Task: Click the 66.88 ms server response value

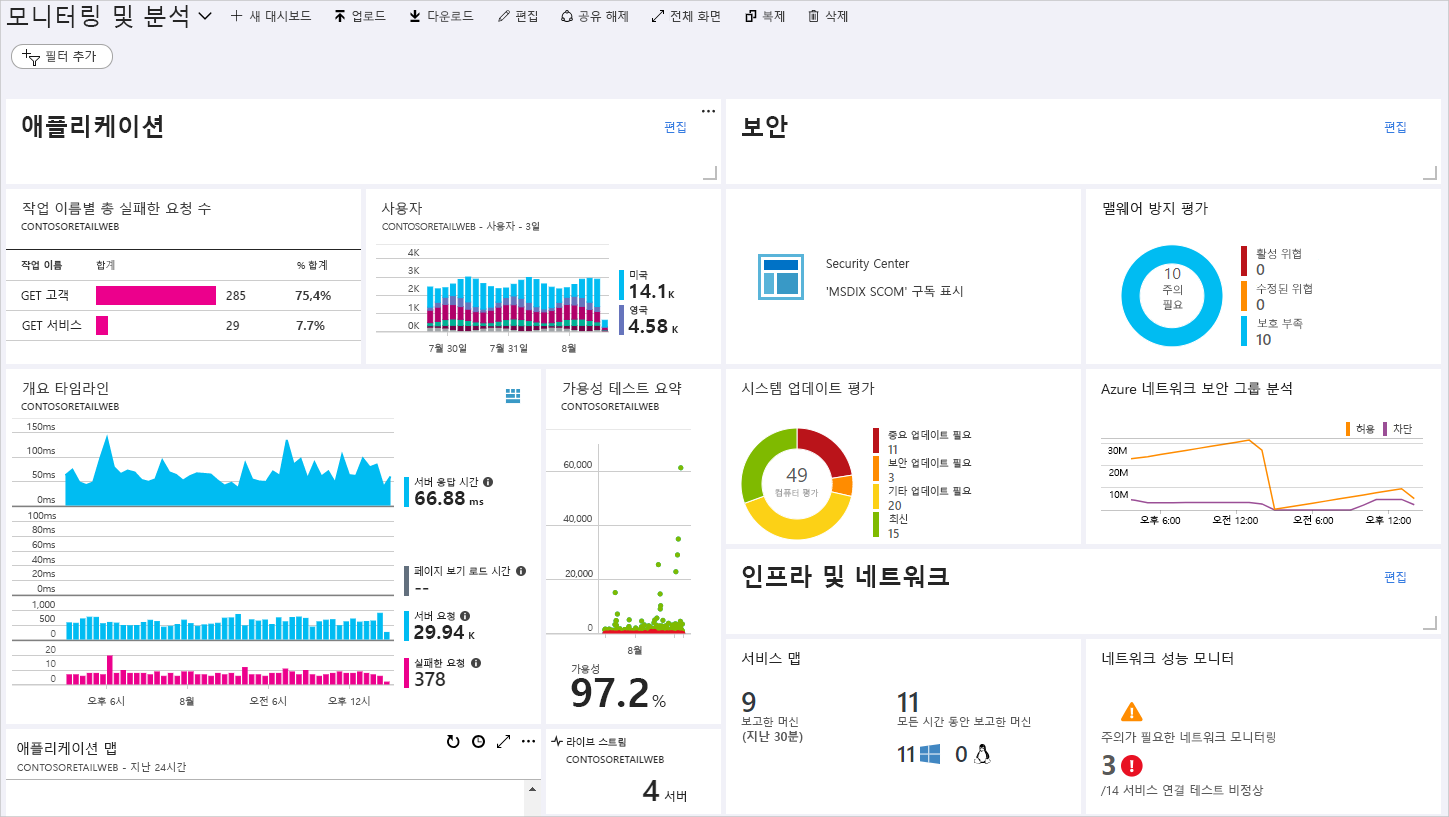Action: click(449, 498)
